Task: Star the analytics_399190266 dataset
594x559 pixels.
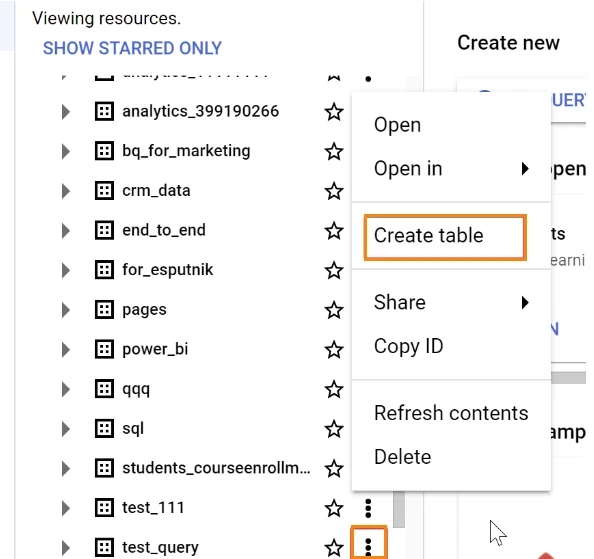Action: point(334,112)
